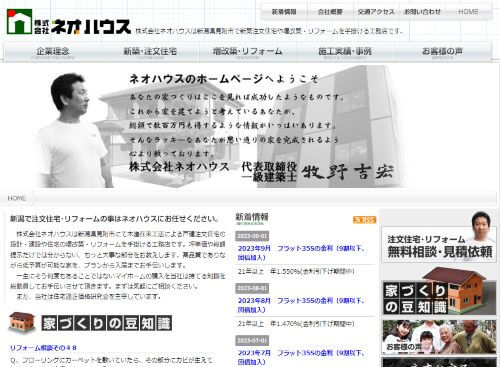Viewport: 500px width, 367px height.
Task: Click the welcome hero banner with 牧野吉宏 signature
Action: click(220, 127)
